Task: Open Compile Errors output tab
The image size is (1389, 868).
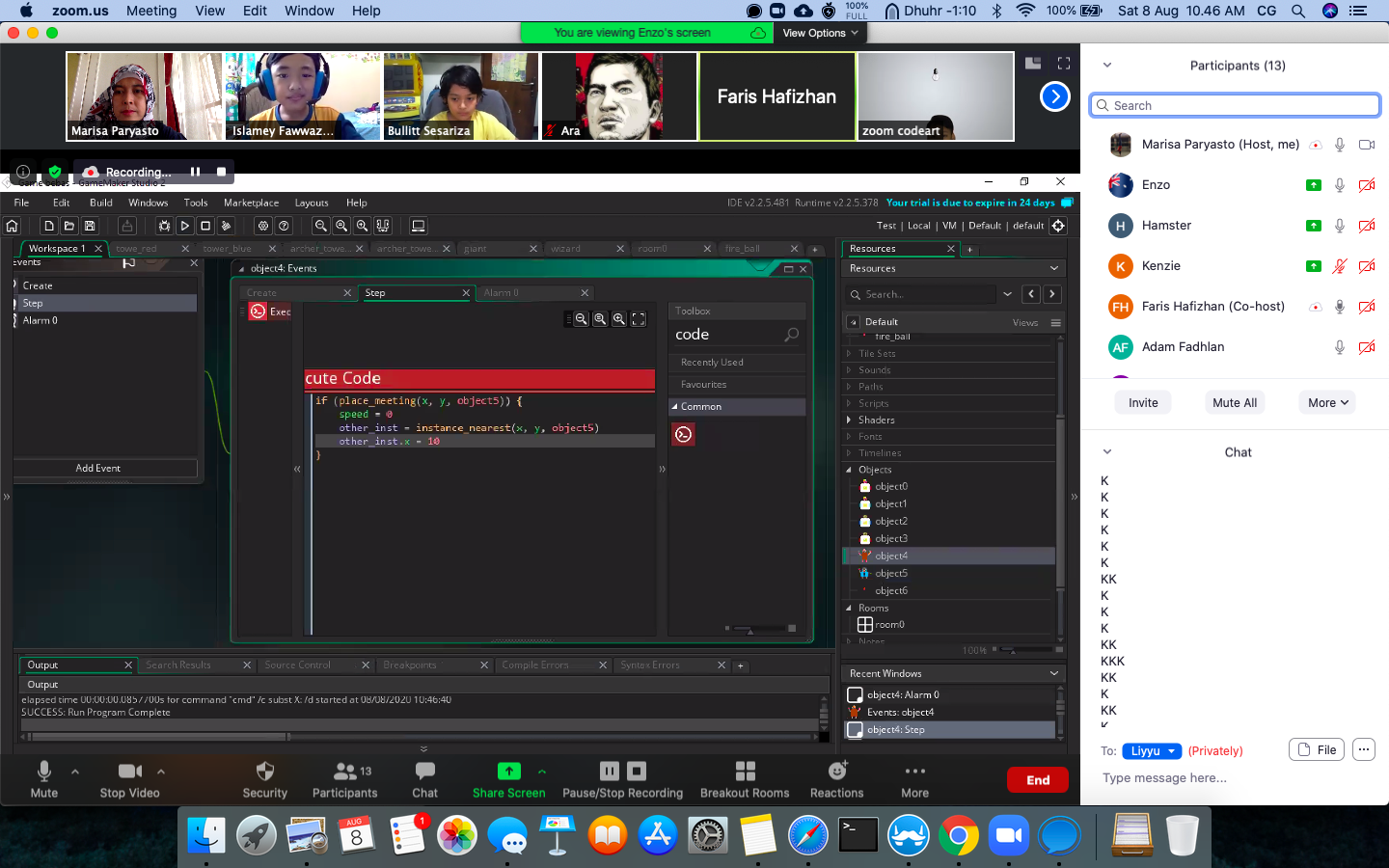Action: [x=535, y=665]
